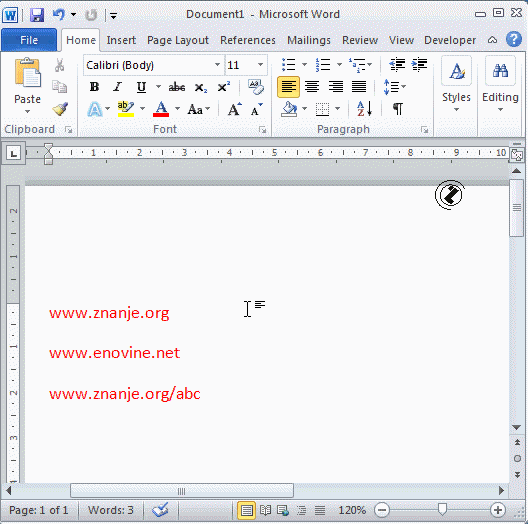Click the Grow Font icon
Screen dimensions: 528x524
pyautogui.click(x=234, y=109)
